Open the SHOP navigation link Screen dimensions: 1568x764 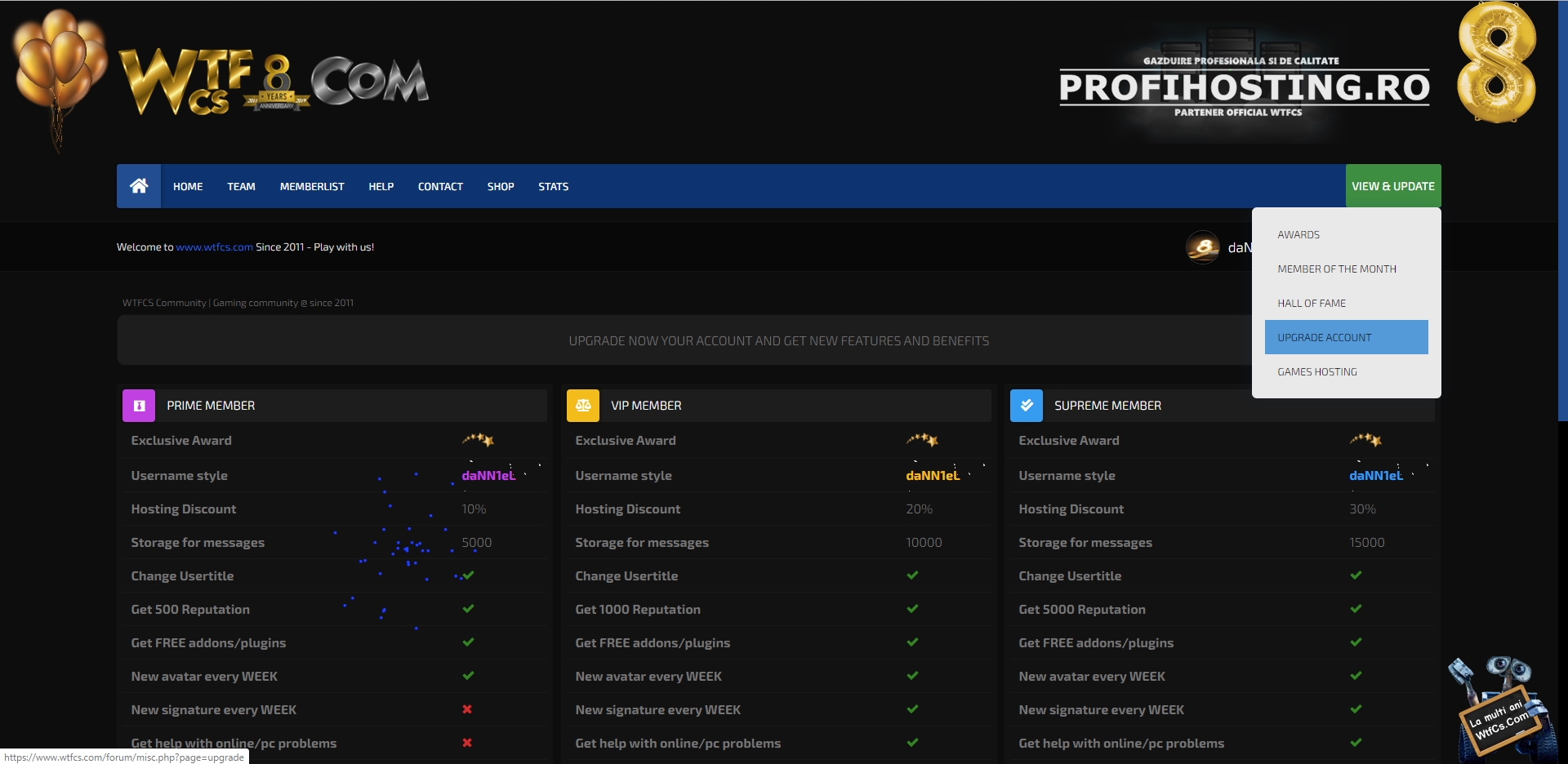[501, 186]
